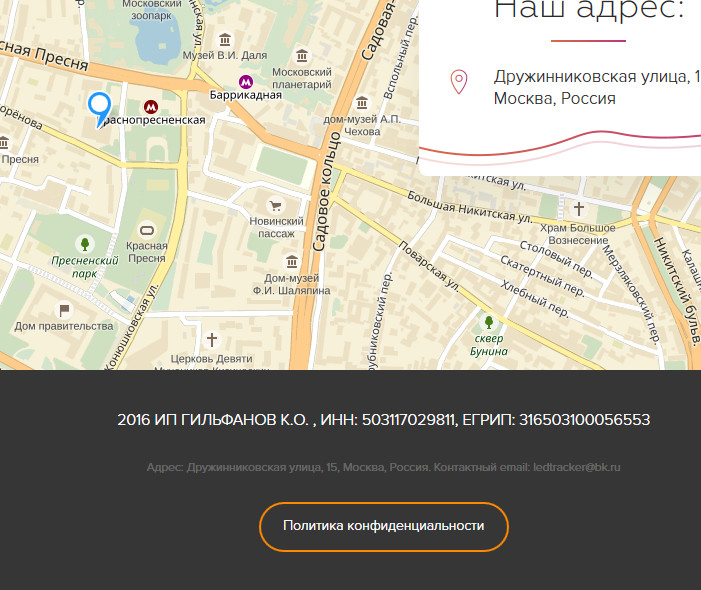701x590 pixels.
Task: Open Политика конфиденциальности button
Action: tap(384, 527)
